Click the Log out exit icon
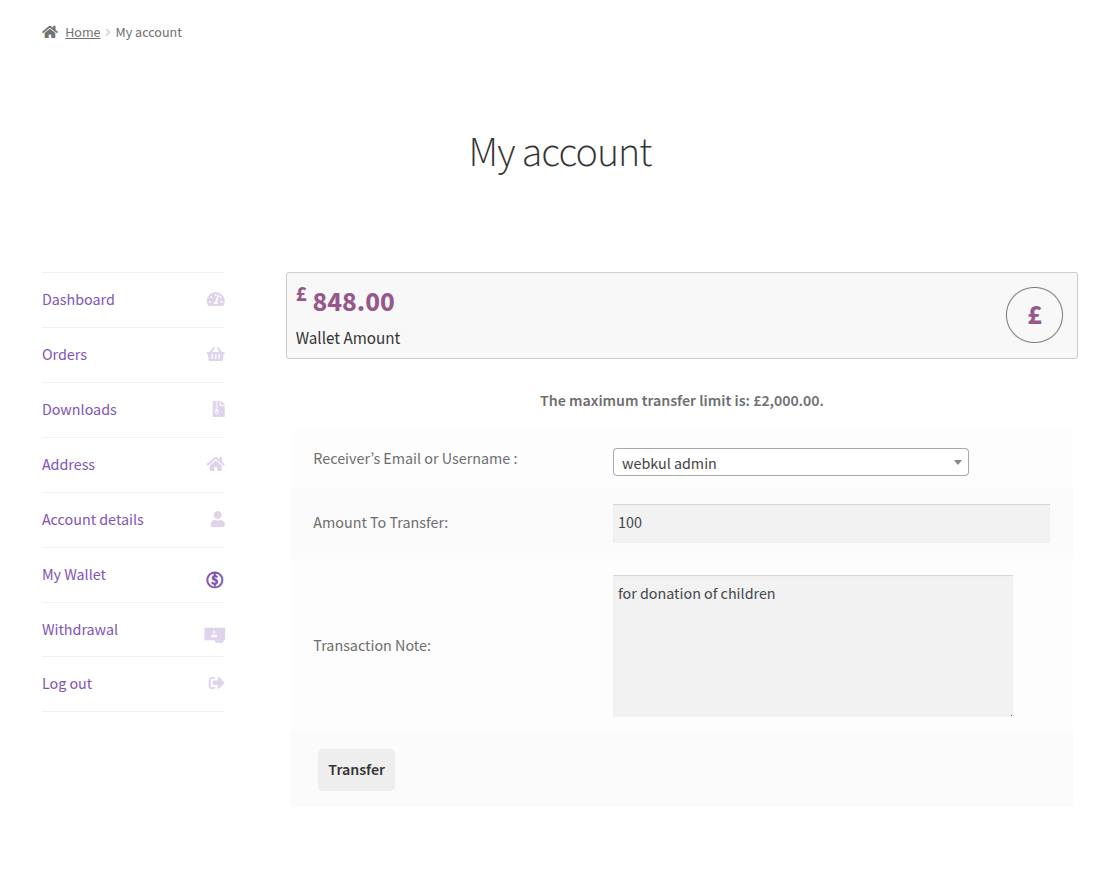Viewport: 1120px width, 880px height. coord(215,683)
